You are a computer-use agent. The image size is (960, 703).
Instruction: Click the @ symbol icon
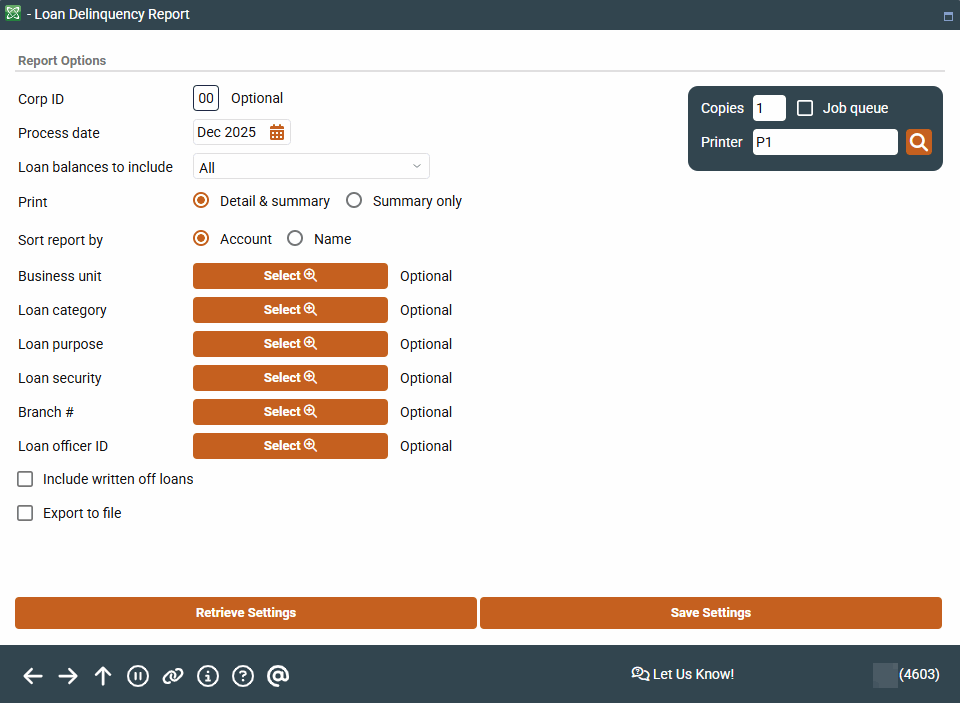pos(278,676)
